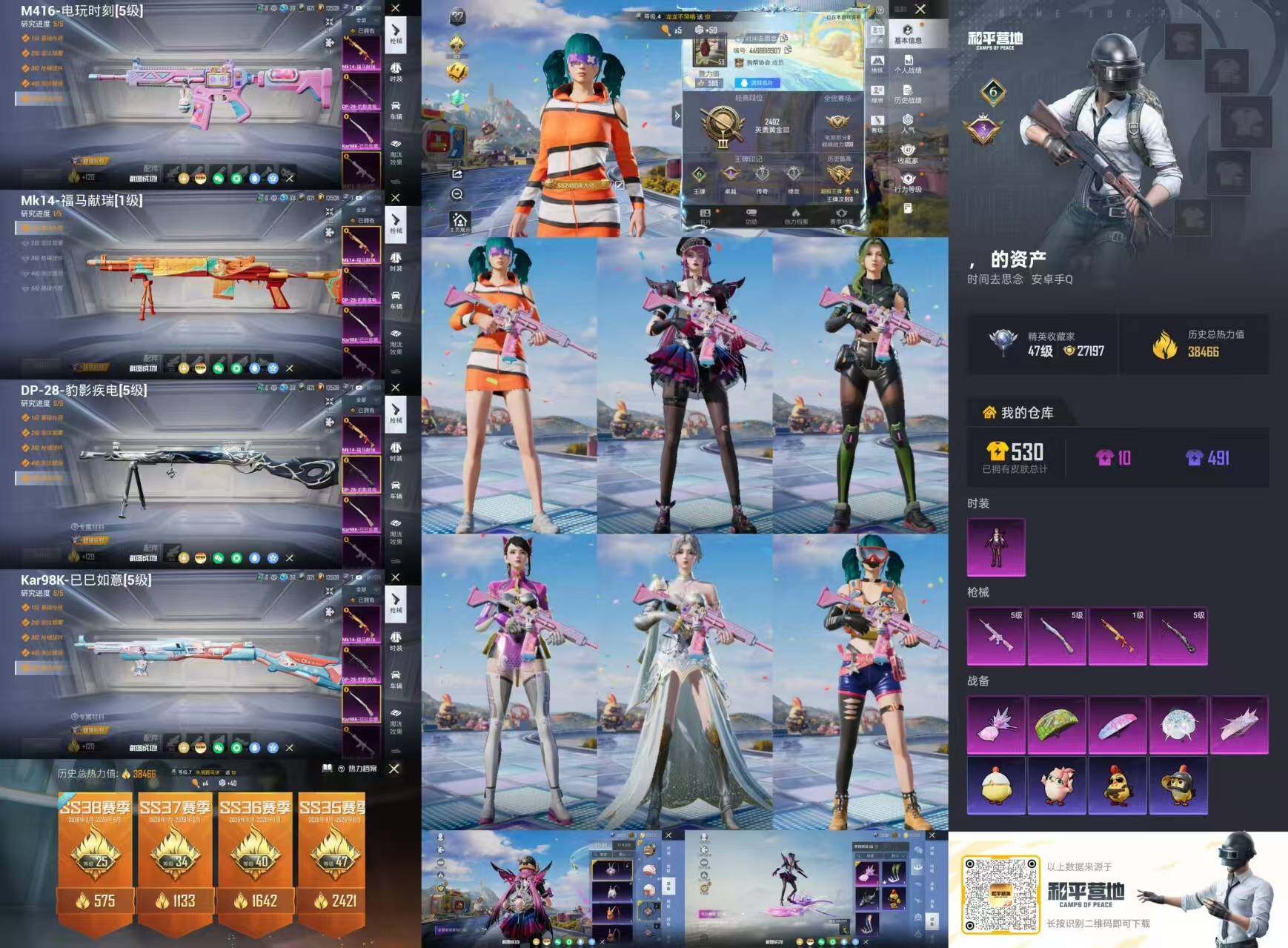Image resolution: width=1288 pixels, height=948 pixels.
Task: Open the 名片 tab below the profile card
Action: (x=705, y=216)
